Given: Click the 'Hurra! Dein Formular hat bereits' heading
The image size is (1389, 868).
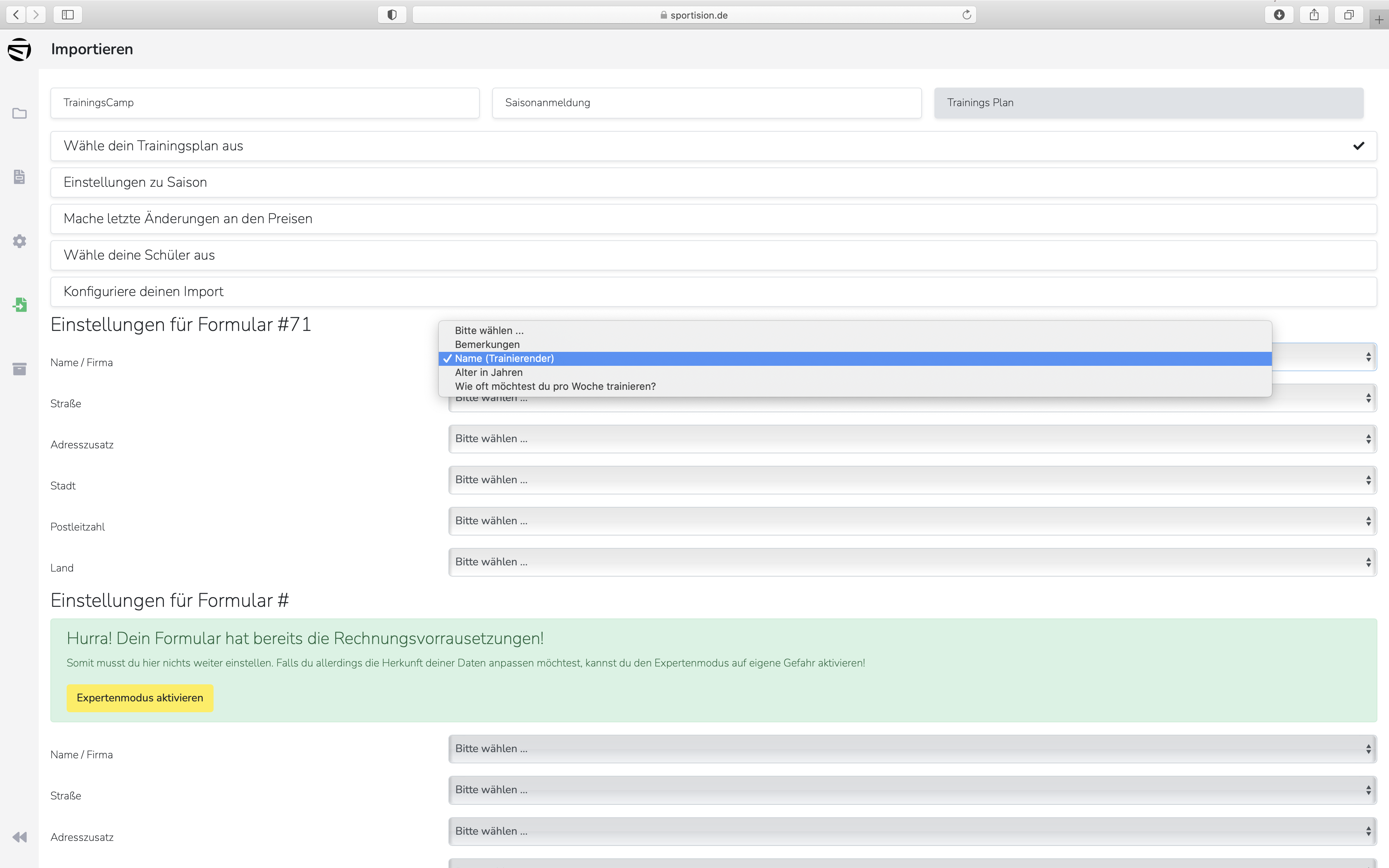Looking at the screenshot, I should coord(305,639).
